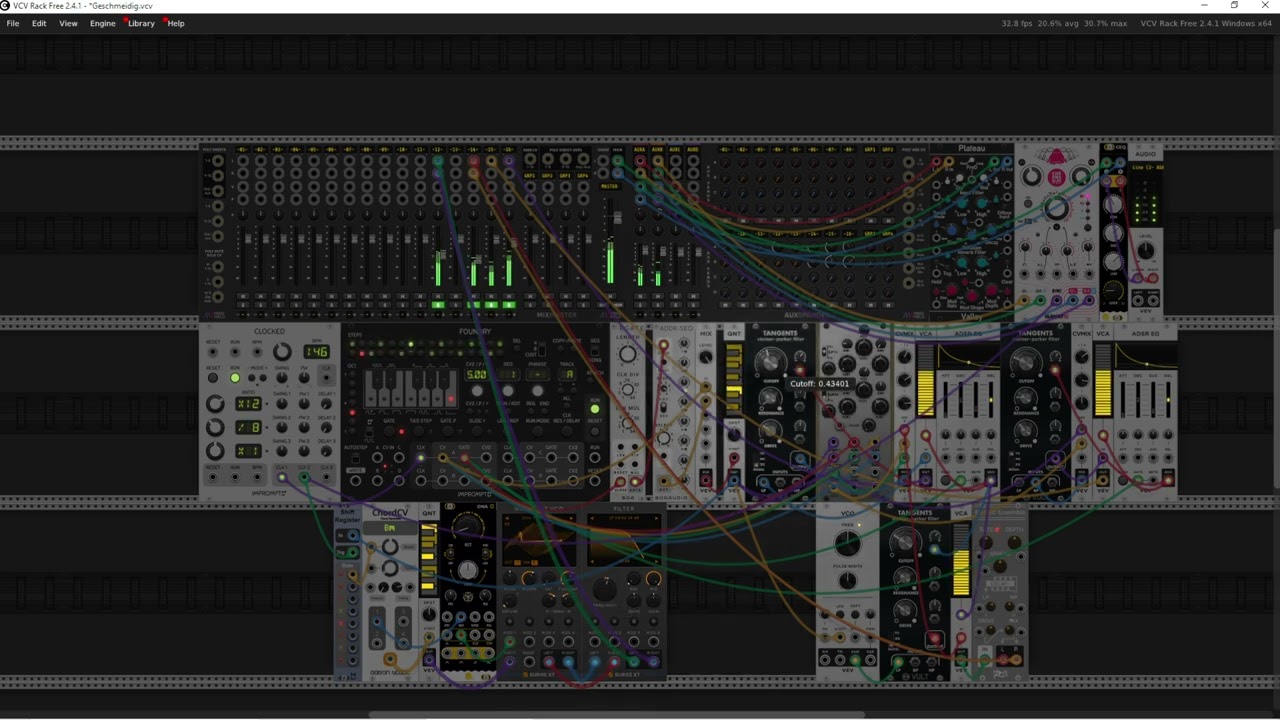Click the -01- track label on MixMaster
Screen dimensions: 1280x720
242,150
